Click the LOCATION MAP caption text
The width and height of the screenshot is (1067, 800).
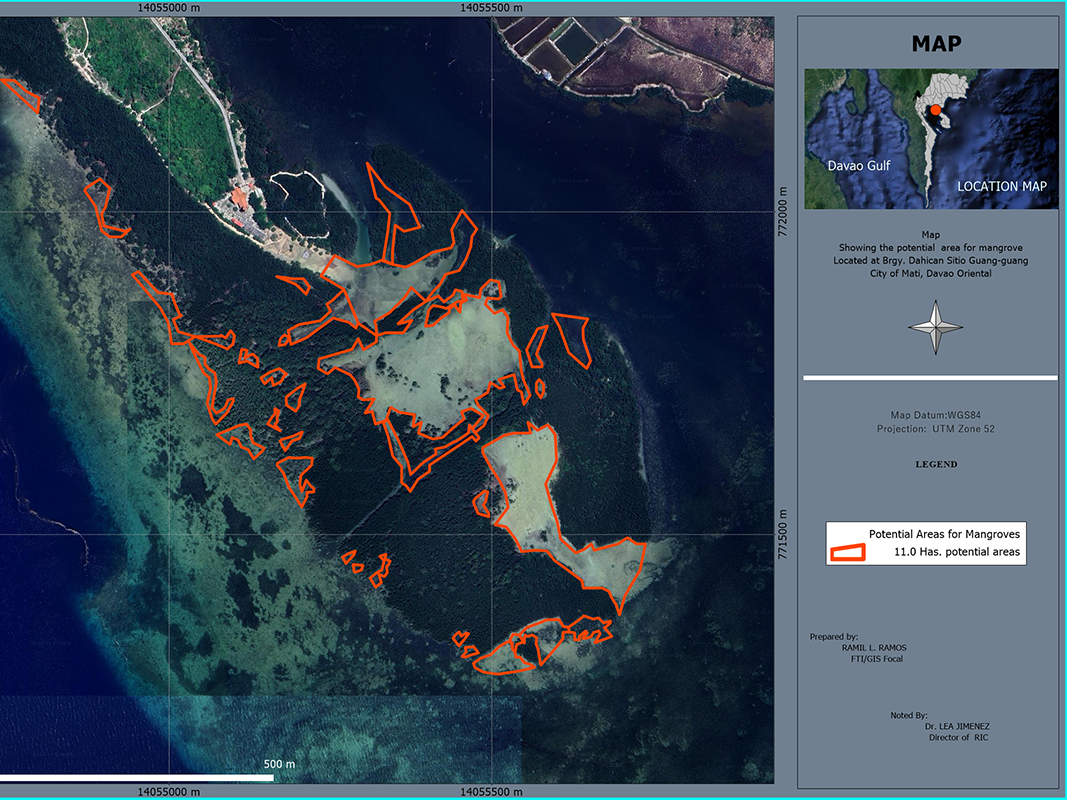(1001, 187)
